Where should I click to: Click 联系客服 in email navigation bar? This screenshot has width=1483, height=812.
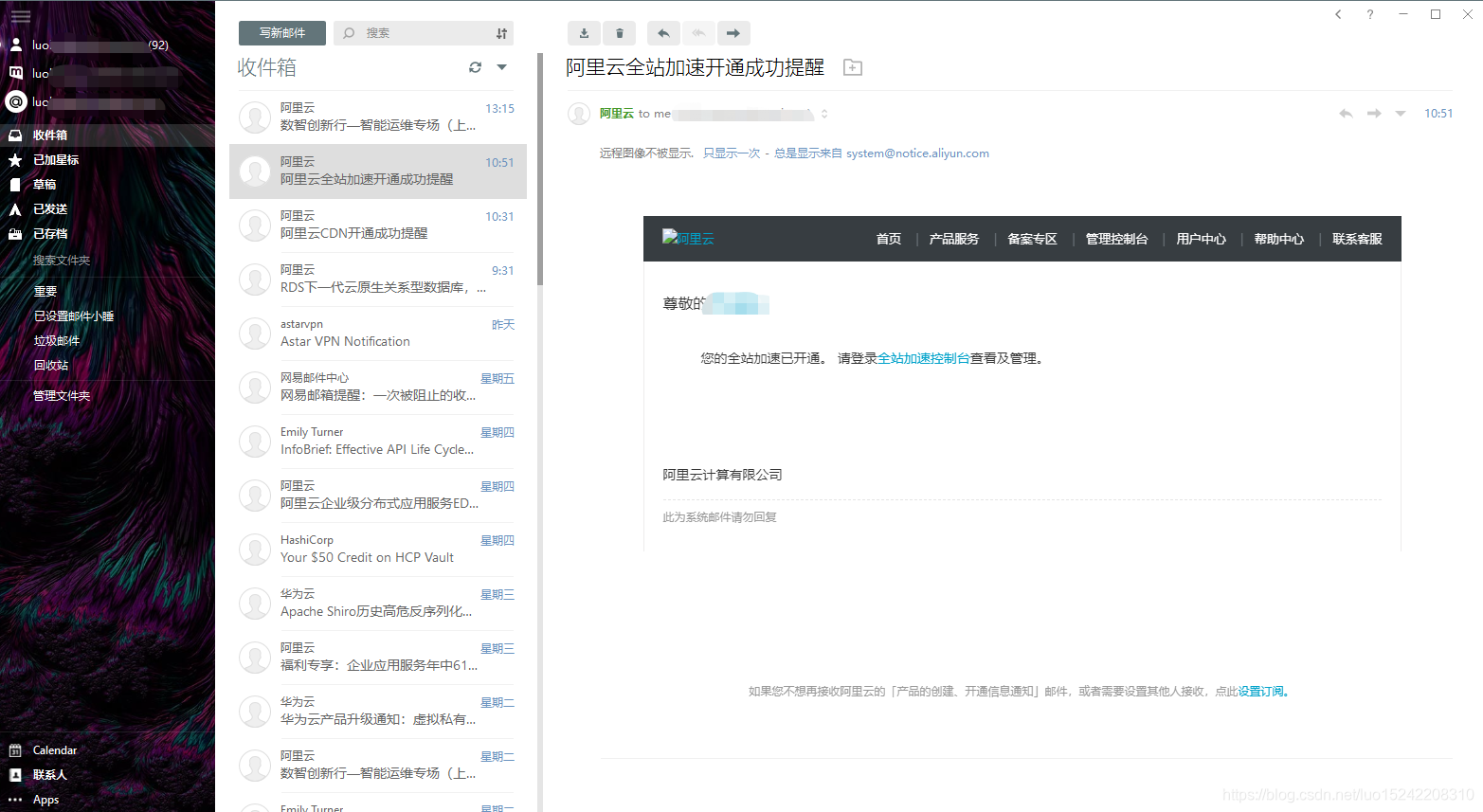pyautogui.click(x=1357, y=239)
